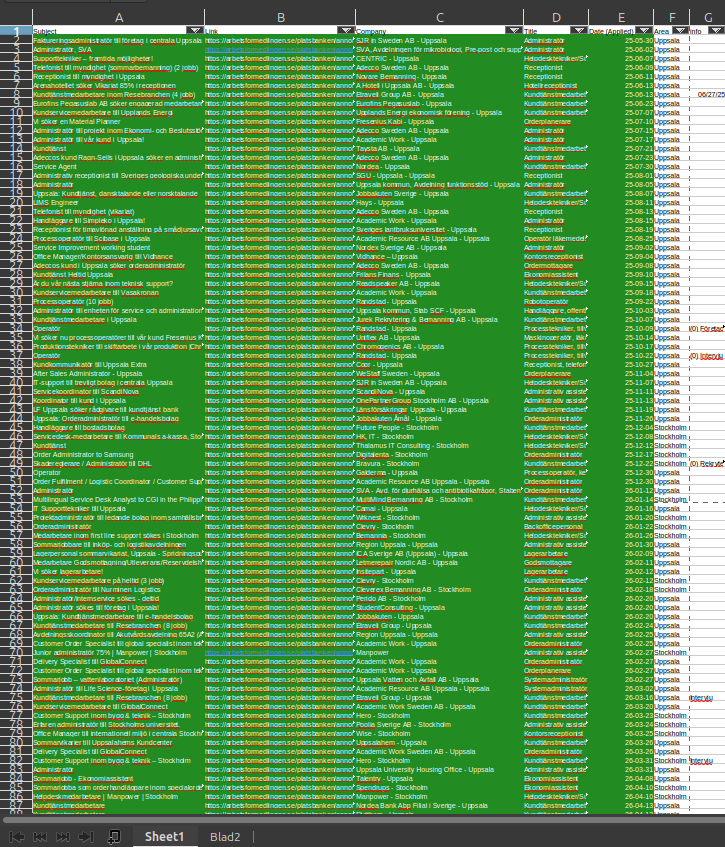Select column G header
725x847 pixels.
click(708, 18)
